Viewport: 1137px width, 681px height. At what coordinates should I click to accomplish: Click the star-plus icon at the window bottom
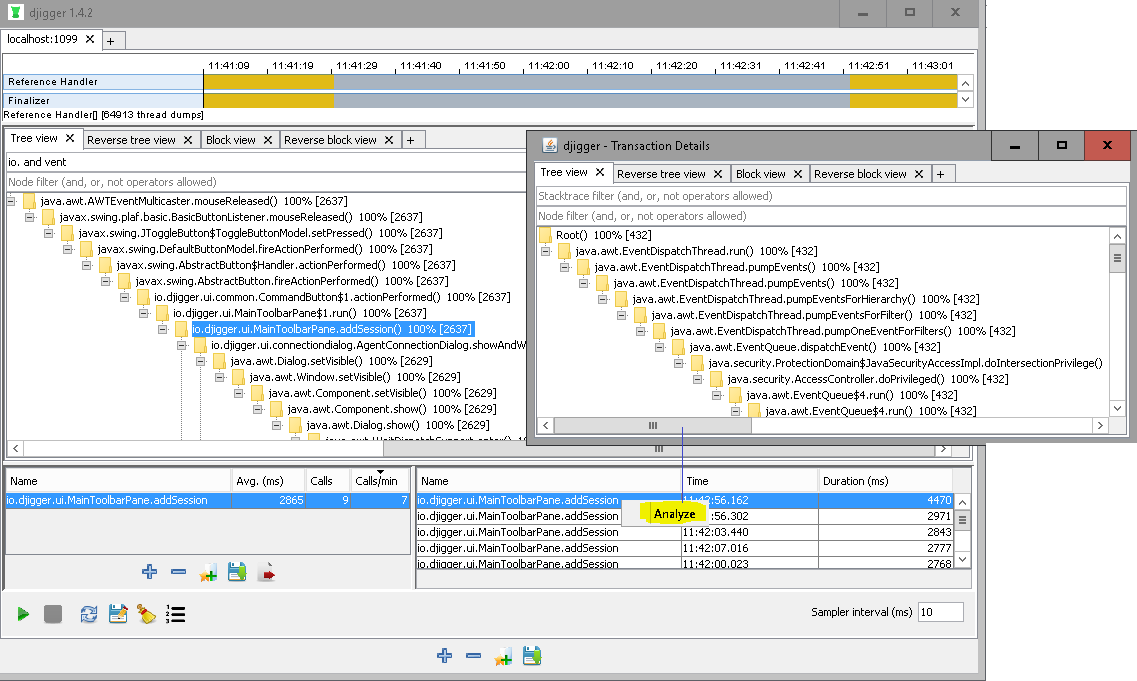click(x=503, y=656)
